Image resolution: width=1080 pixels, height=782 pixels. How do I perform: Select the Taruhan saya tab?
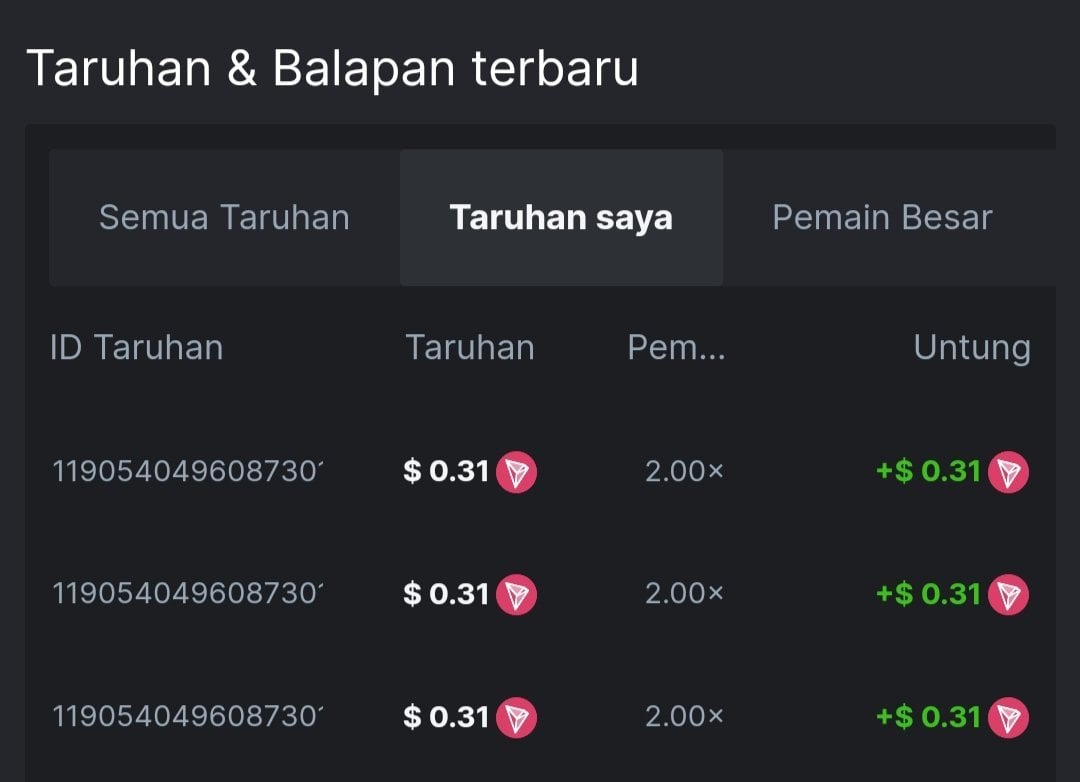click(561, 218)
